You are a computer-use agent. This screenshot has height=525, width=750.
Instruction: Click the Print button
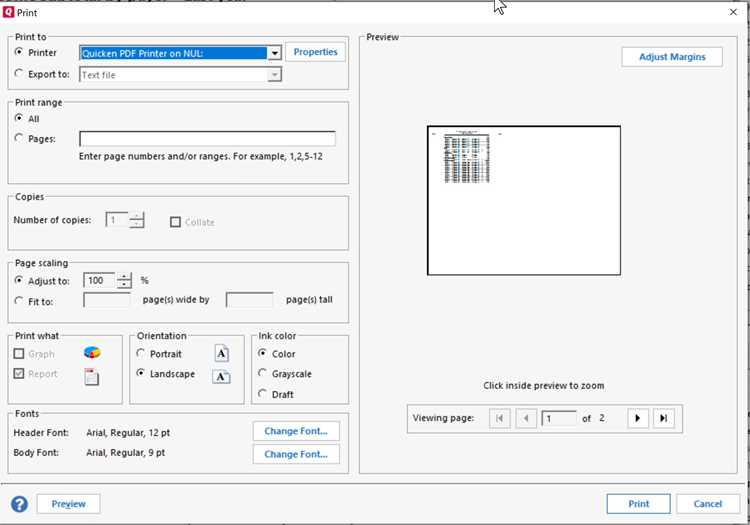point(639,504)
